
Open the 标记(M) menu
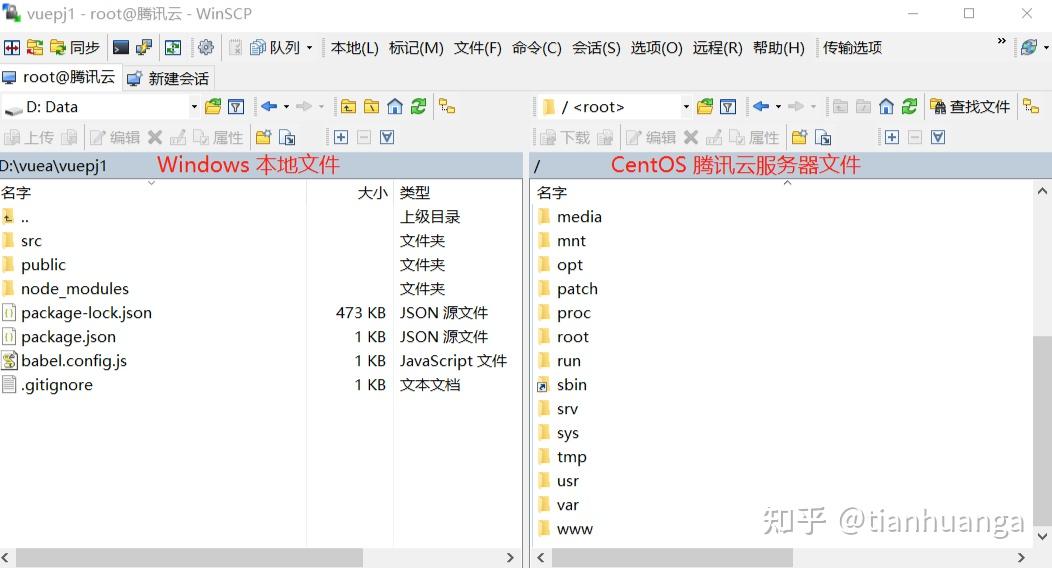coord(416,48)
